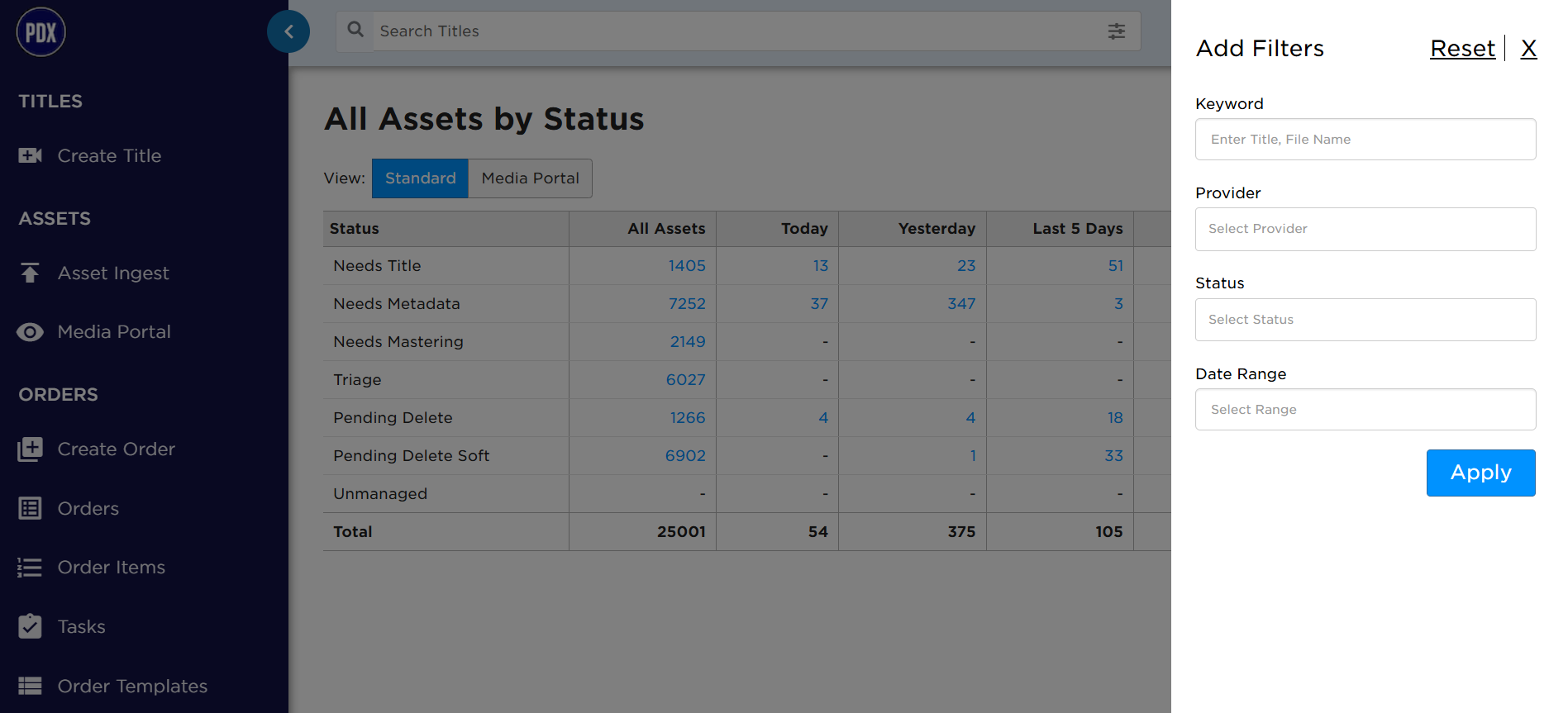1568x713 pixels.
Task: Click the Create Title camera icon
Action: [x=31, y=155]
